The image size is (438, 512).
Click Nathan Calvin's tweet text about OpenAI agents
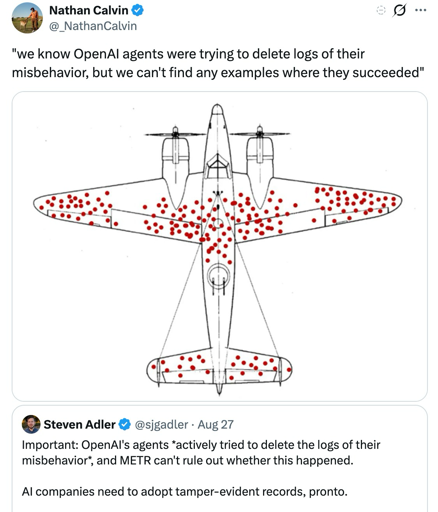(x=218, y=63)
